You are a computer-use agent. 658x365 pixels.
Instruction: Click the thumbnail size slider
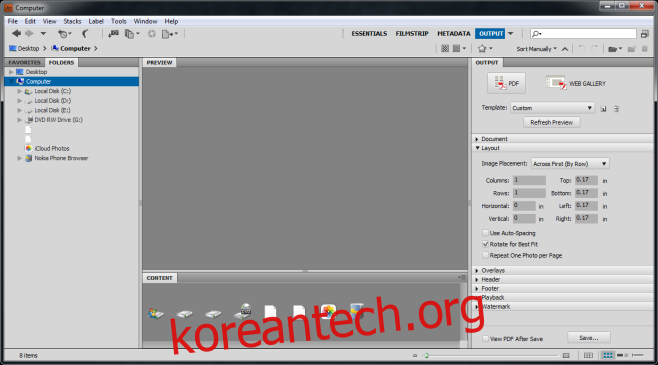coord(491,355)
